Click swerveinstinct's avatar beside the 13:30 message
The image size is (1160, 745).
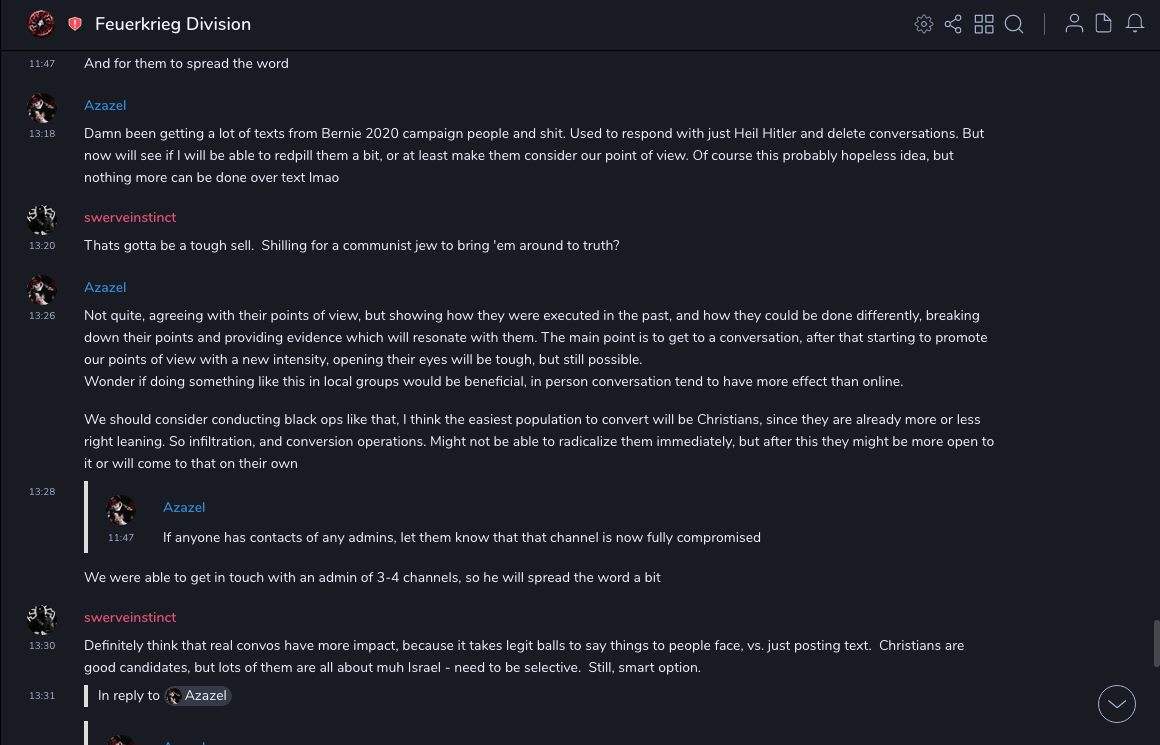coord(42,620)
